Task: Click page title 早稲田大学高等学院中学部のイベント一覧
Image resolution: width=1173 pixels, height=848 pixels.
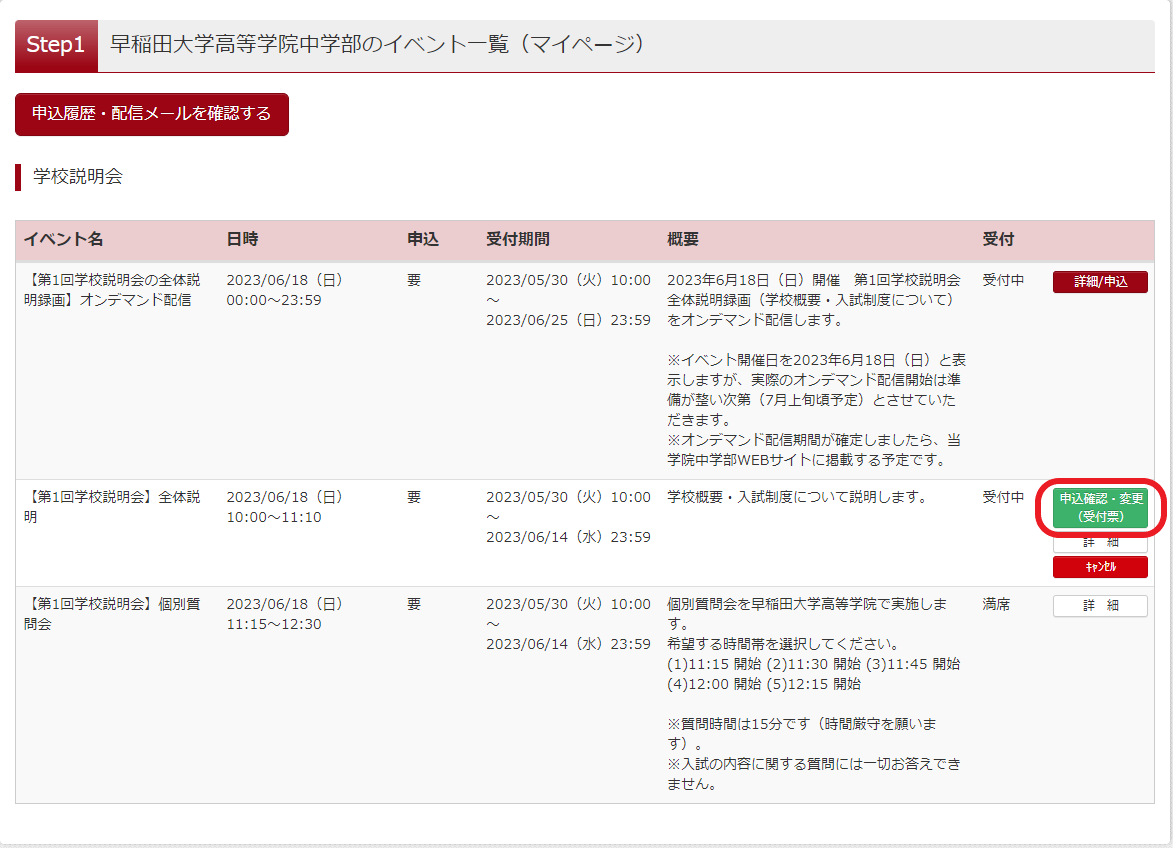Action: click(376, 44)
